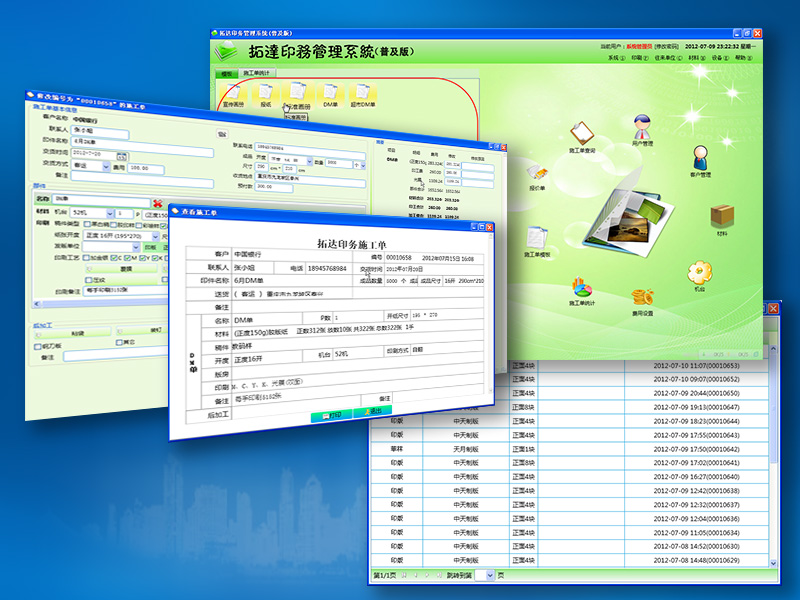Open the 报价单 quotation icon

pos(538,170)
